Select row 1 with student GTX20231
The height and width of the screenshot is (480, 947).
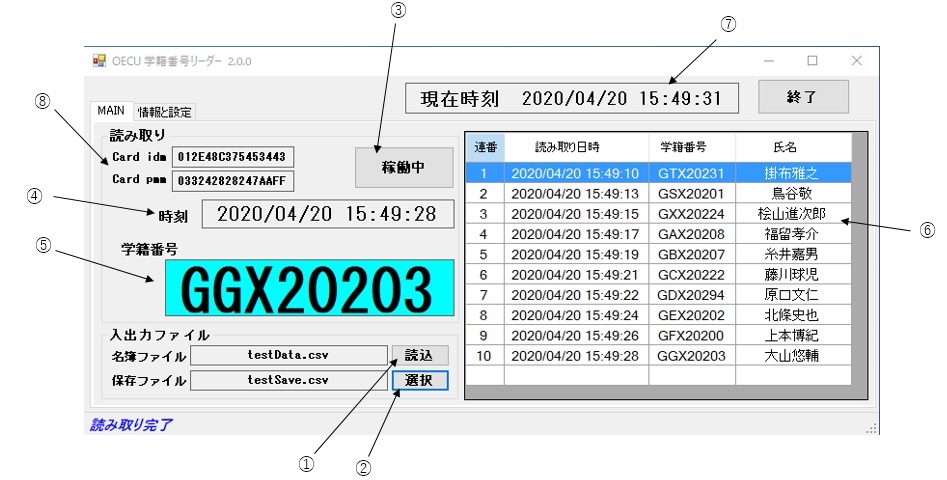click(x=656, y=173)
